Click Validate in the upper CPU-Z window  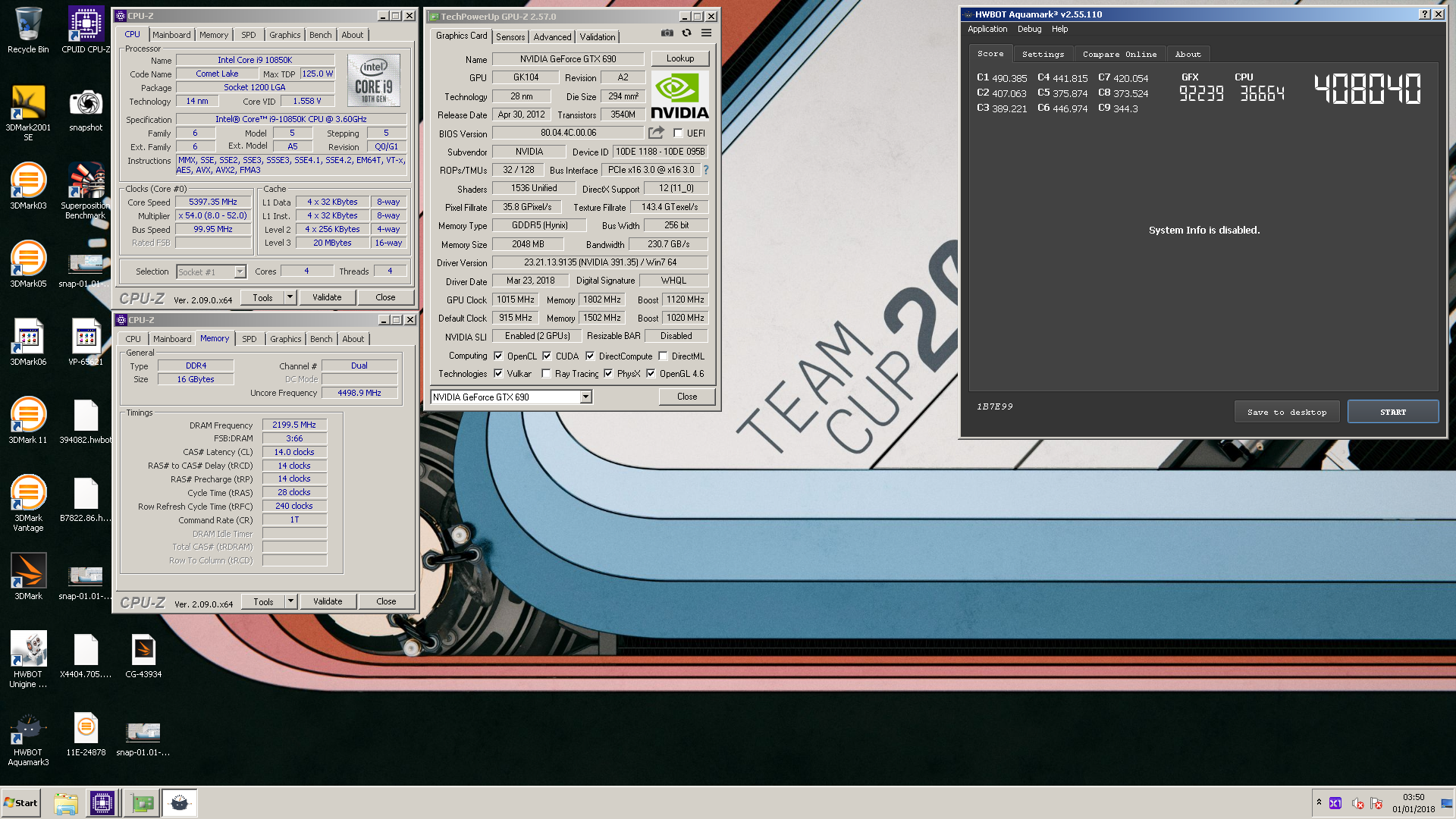coord(327,297)
